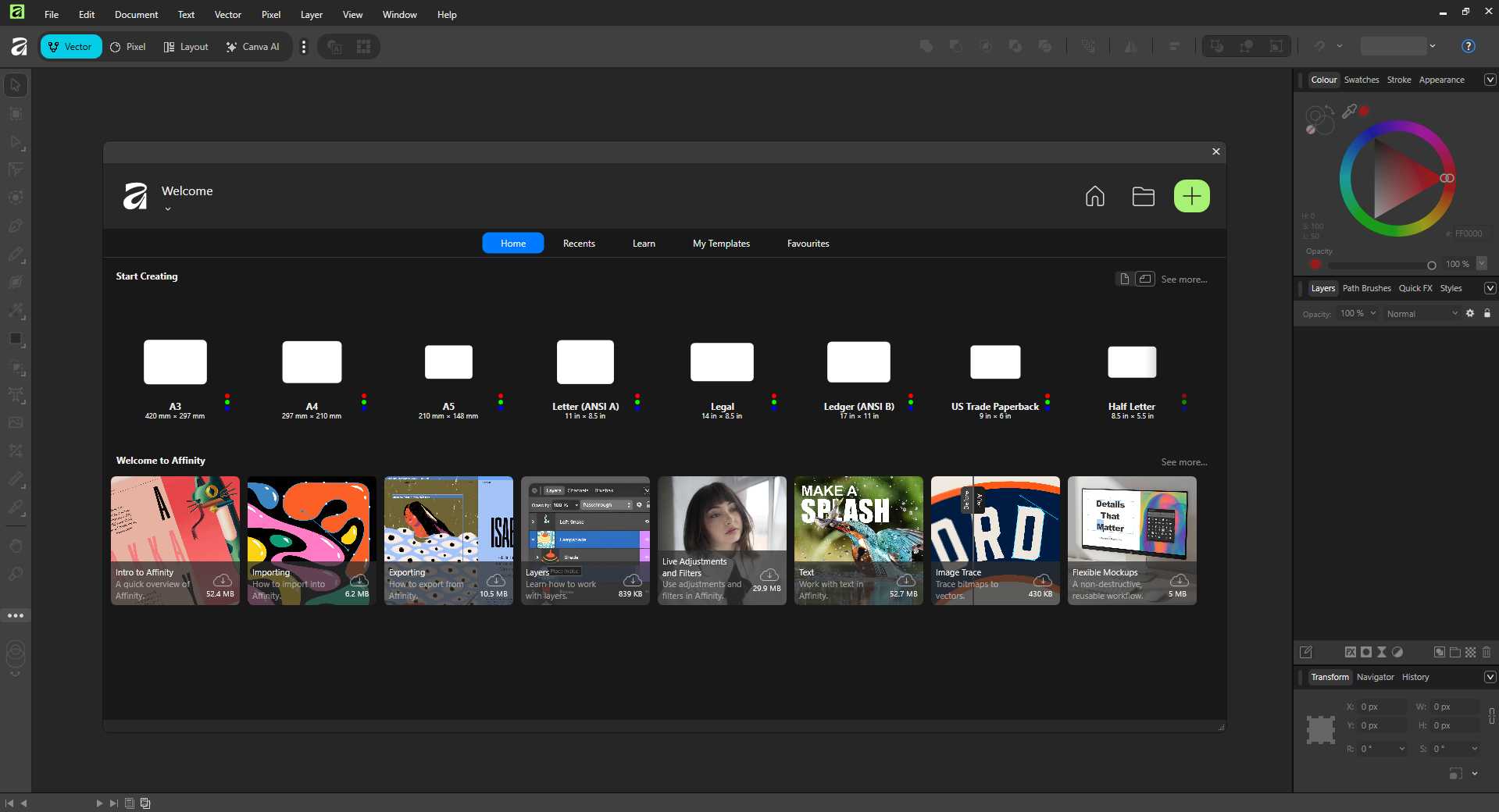
Task: Expand the chevron under Welcome title
Action: tap(168, 209)
